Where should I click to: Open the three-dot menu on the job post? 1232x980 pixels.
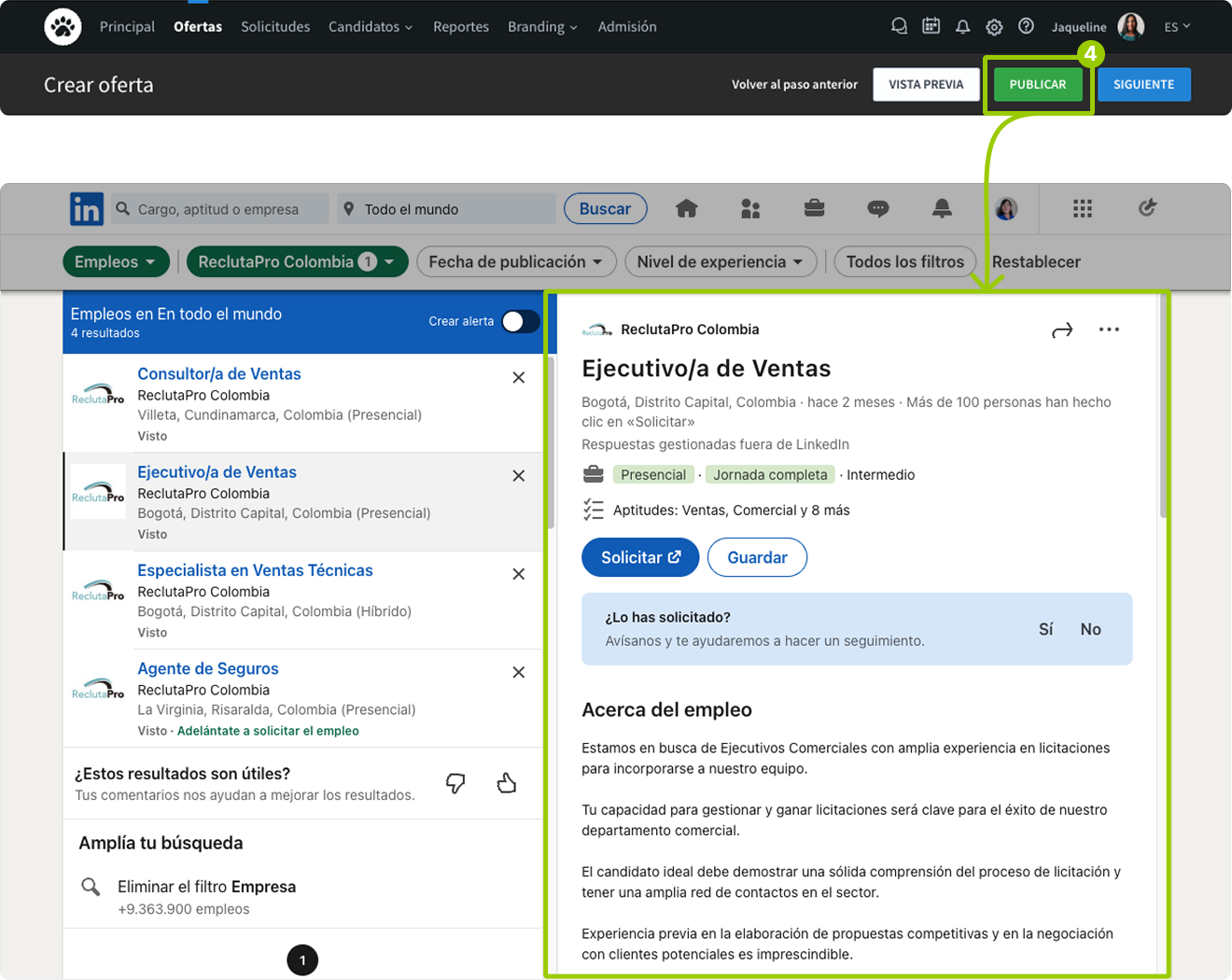pos(1109,329)
